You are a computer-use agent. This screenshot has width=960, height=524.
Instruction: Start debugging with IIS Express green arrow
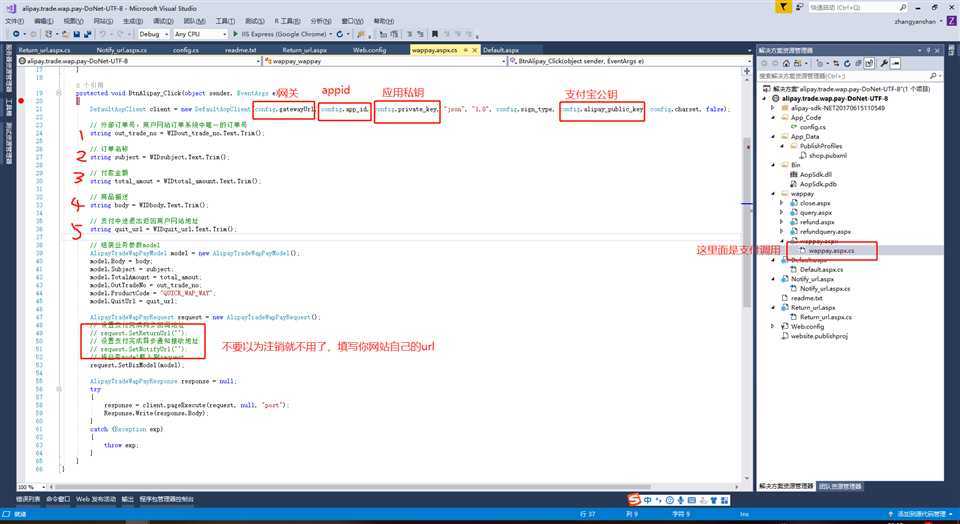click(236, 34)
